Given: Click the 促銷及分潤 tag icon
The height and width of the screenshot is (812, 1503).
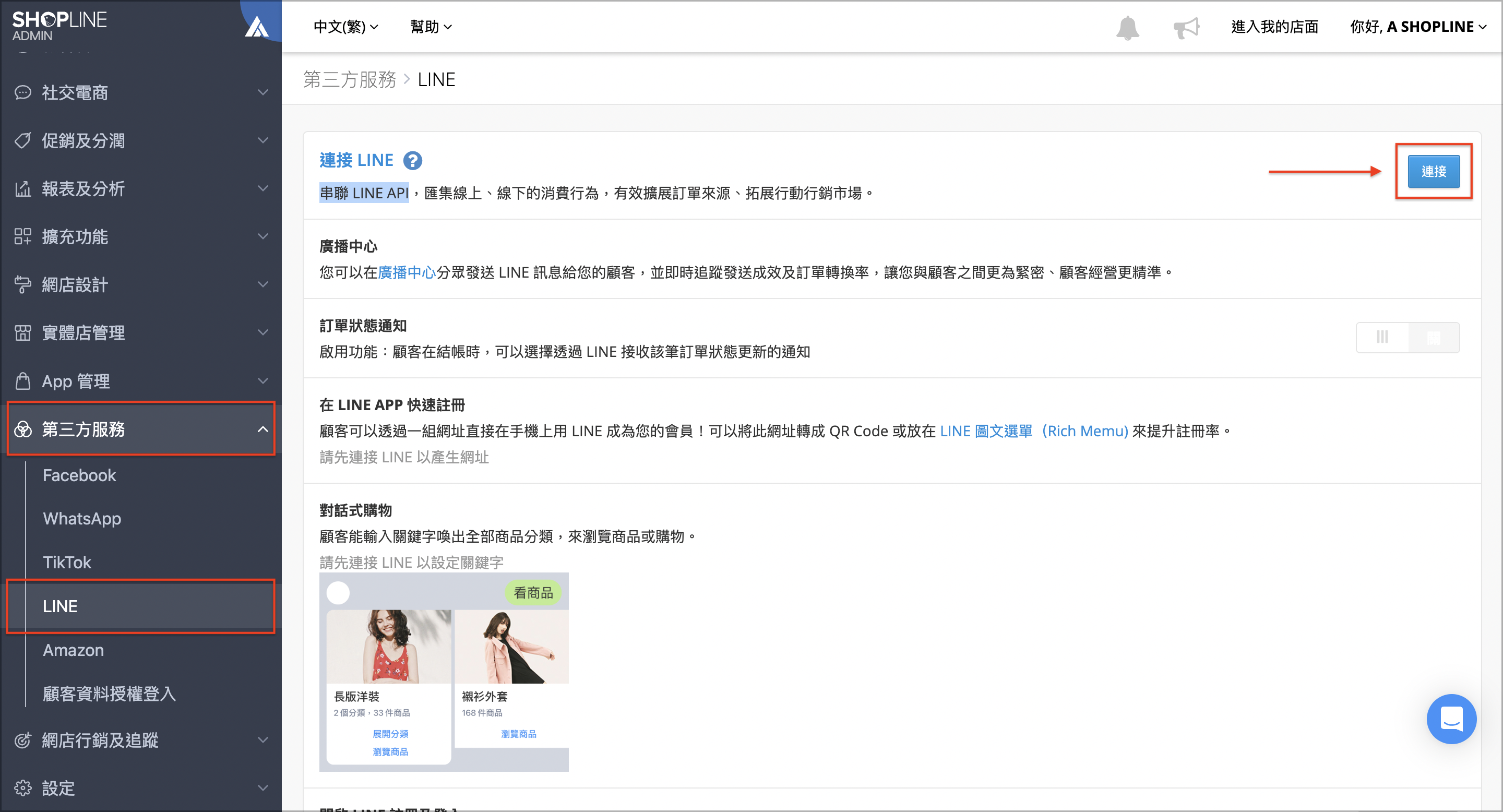Looking at the screenshot, I should pos(23,140).
